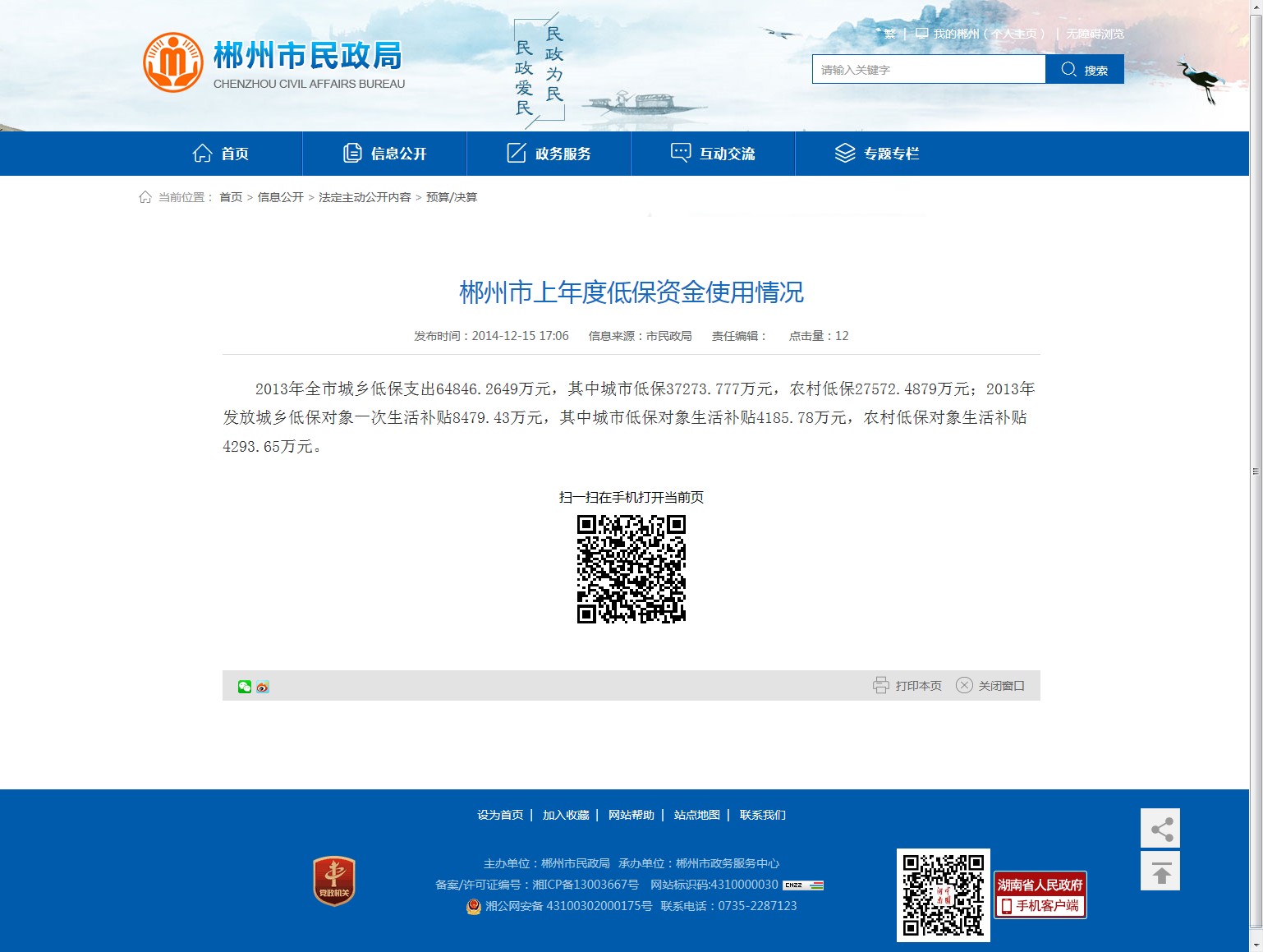Click the home icon in the navigation bar

coord(202,153)
